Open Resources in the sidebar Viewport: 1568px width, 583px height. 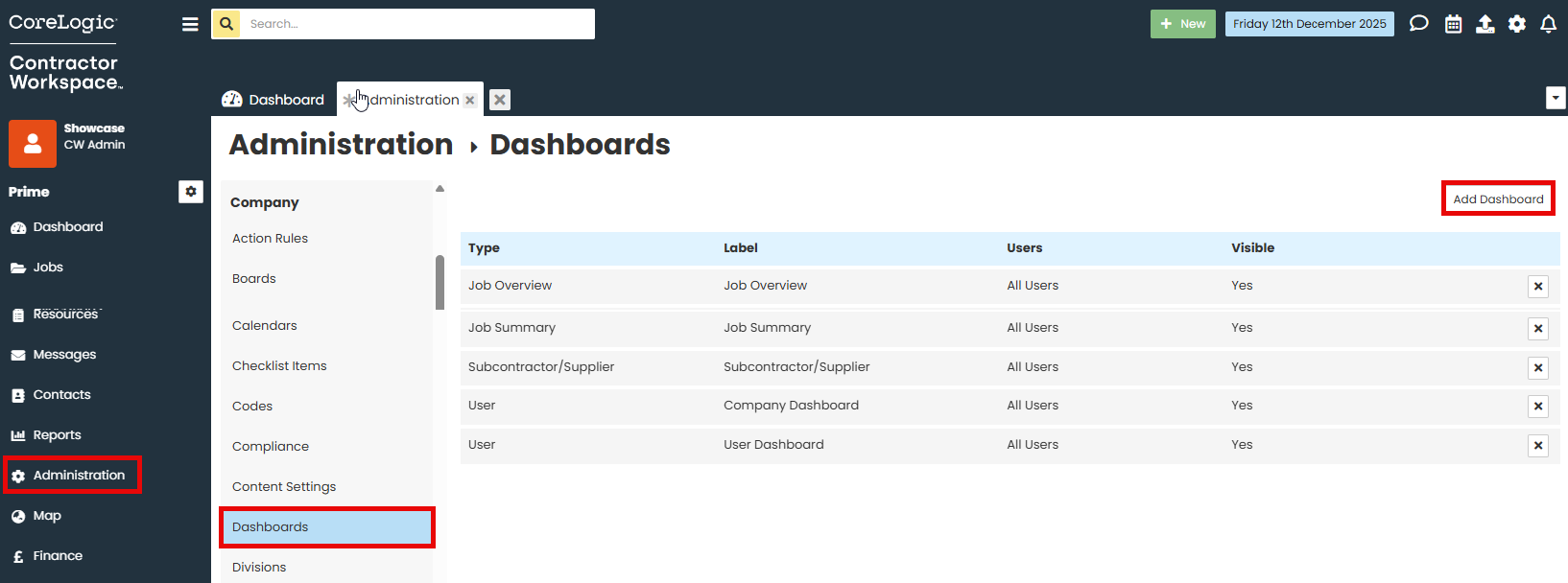(x=65, y=315)
